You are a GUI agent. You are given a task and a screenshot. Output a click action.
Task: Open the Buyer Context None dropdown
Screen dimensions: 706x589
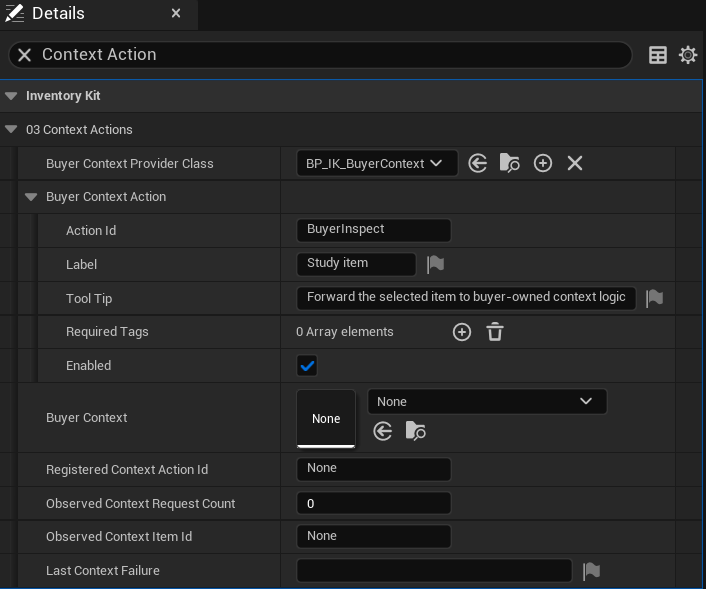tap(487, 402)
